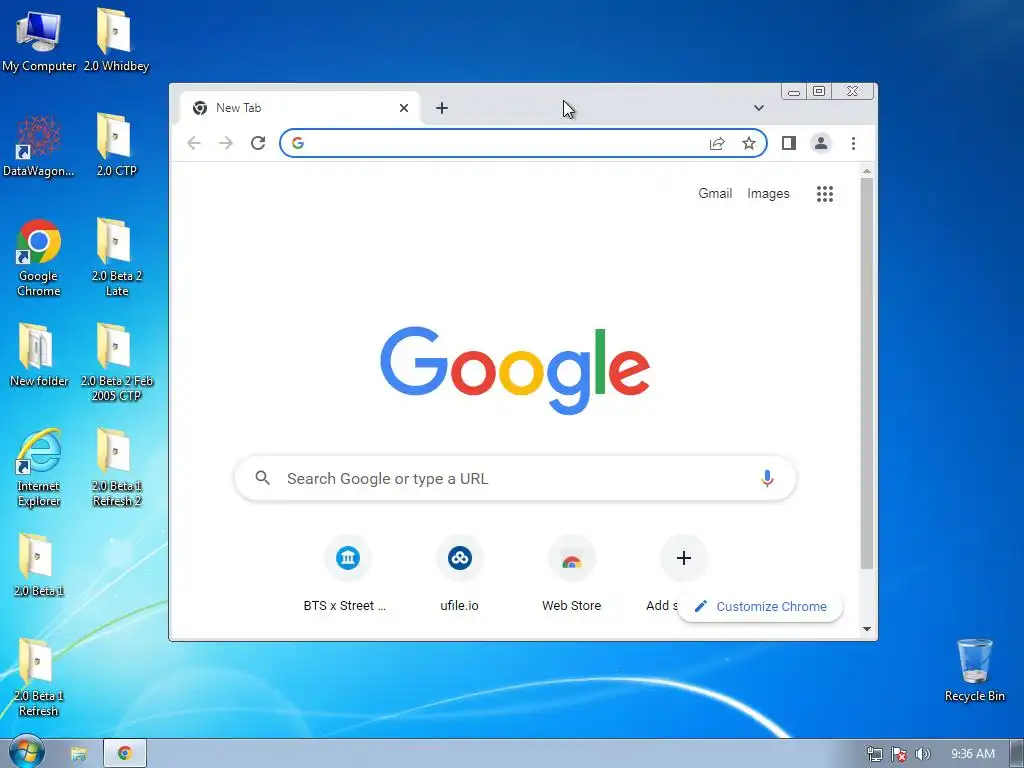Select the Recycle Bin icon
Screen dimensions: 1024x768
click(974, 671)
